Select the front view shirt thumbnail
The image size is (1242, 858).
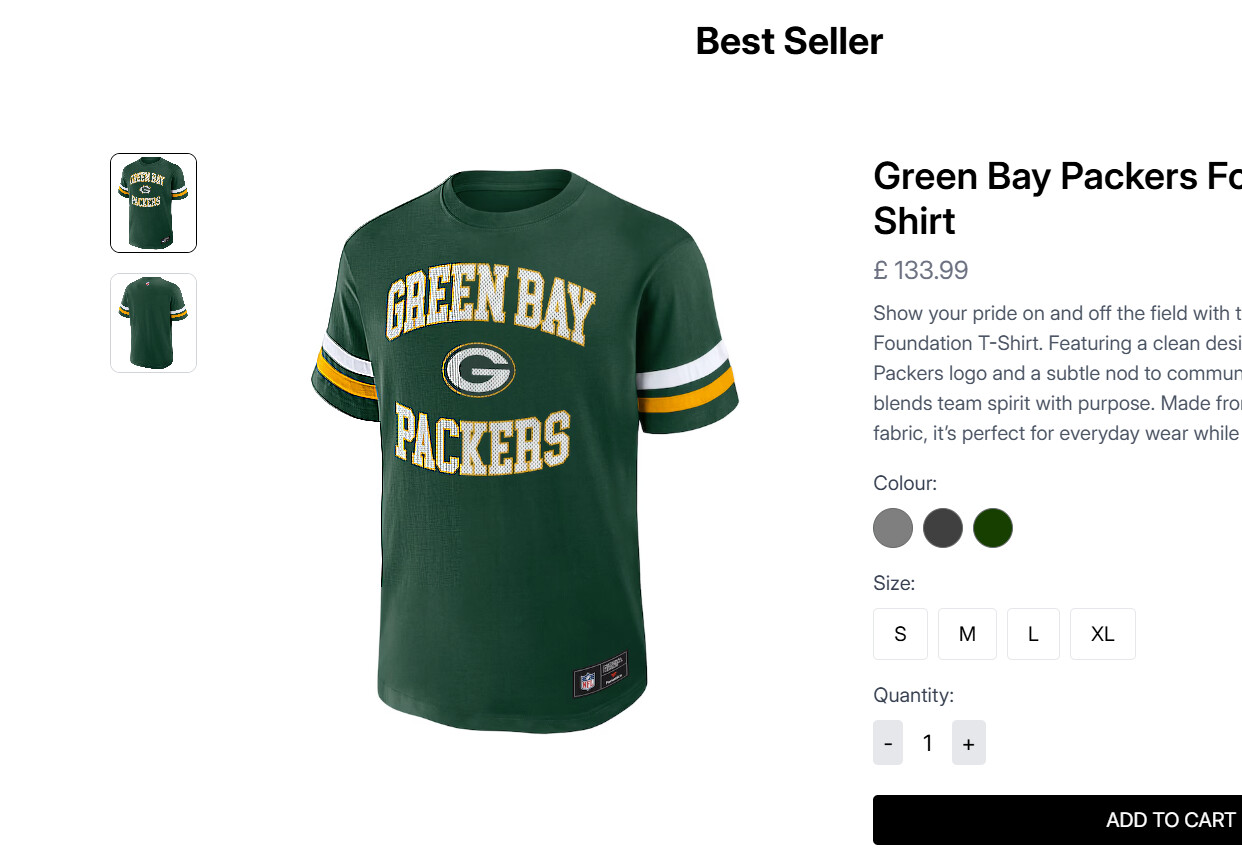(x=153, y=203)
